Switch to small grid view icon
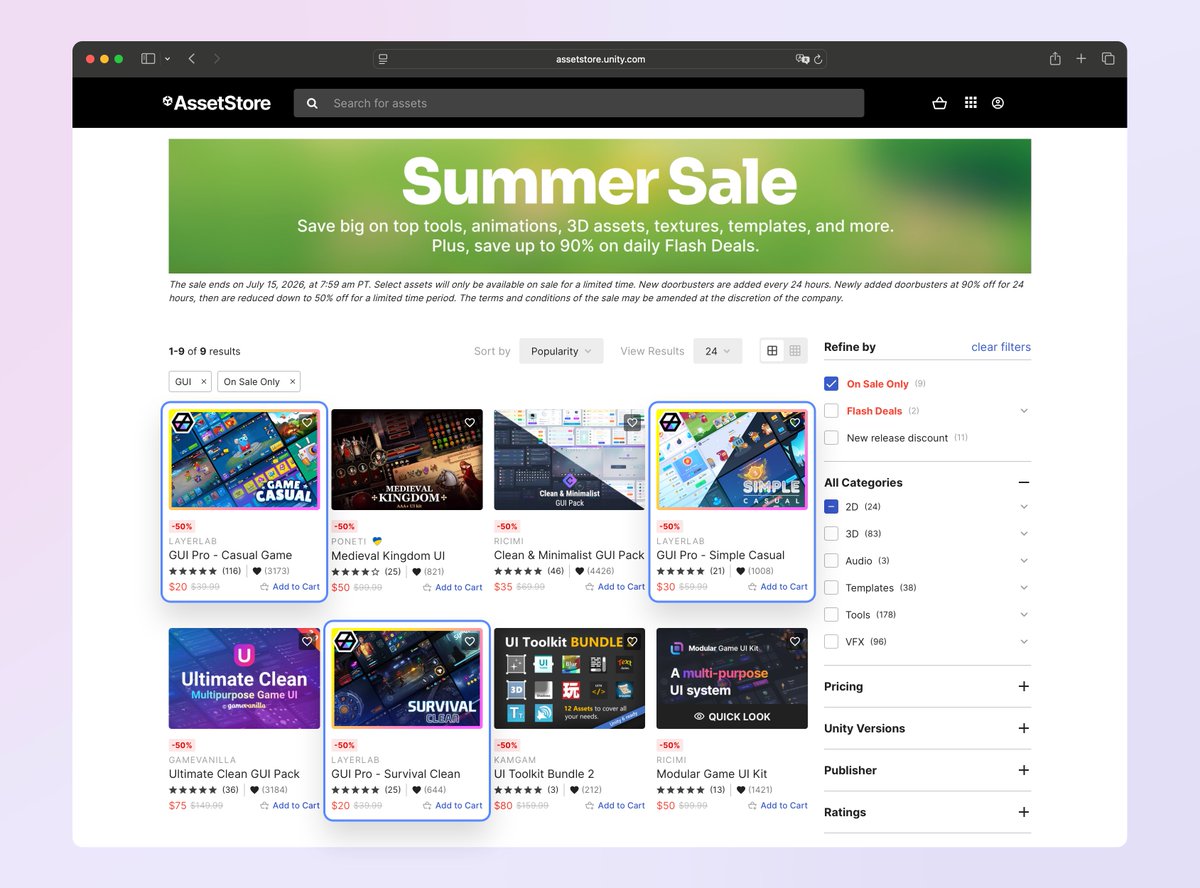1200x888 pixels. tap(795, 351)
